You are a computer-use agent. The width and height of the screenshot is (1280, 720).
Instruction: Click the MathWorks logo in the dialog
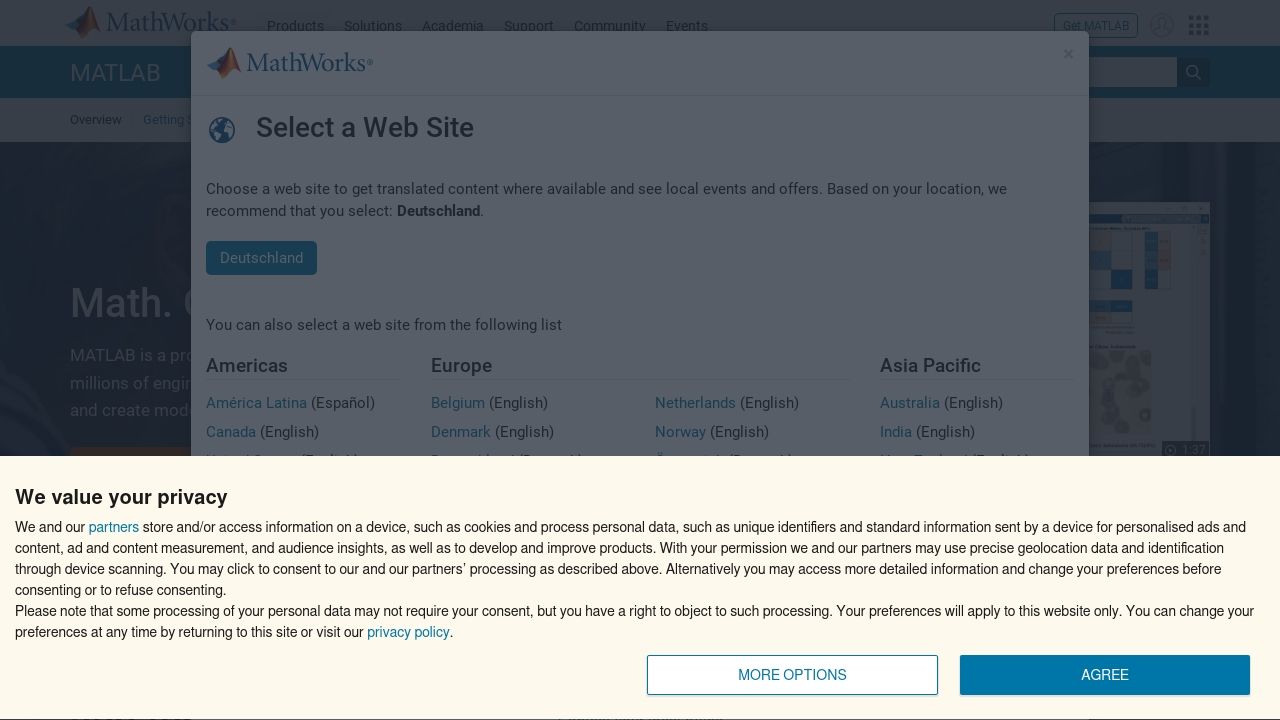click(290, 63)
